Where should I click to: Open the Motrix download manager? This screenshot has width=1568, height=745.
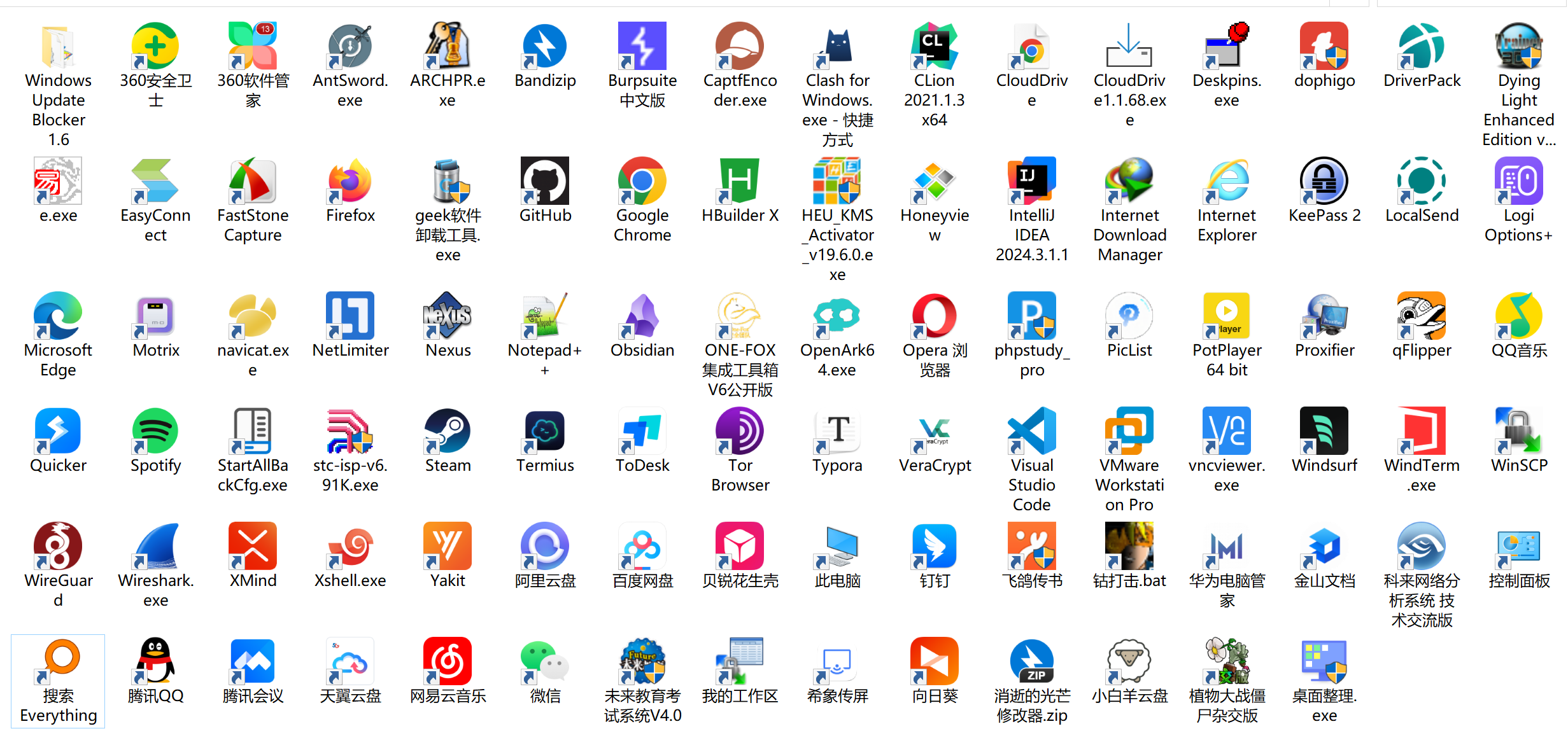pyautogui.click(x=155, y=316)
